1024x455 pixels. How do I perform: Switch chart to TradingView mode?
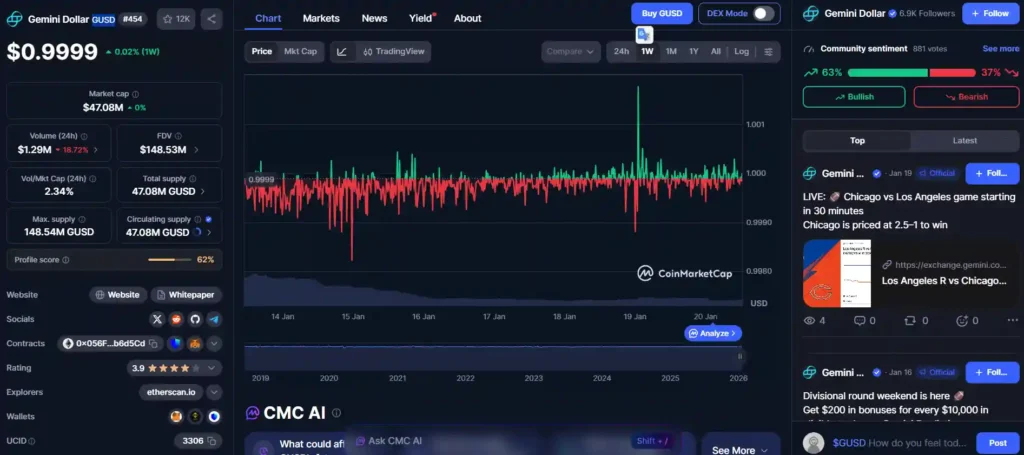[394, 52]
